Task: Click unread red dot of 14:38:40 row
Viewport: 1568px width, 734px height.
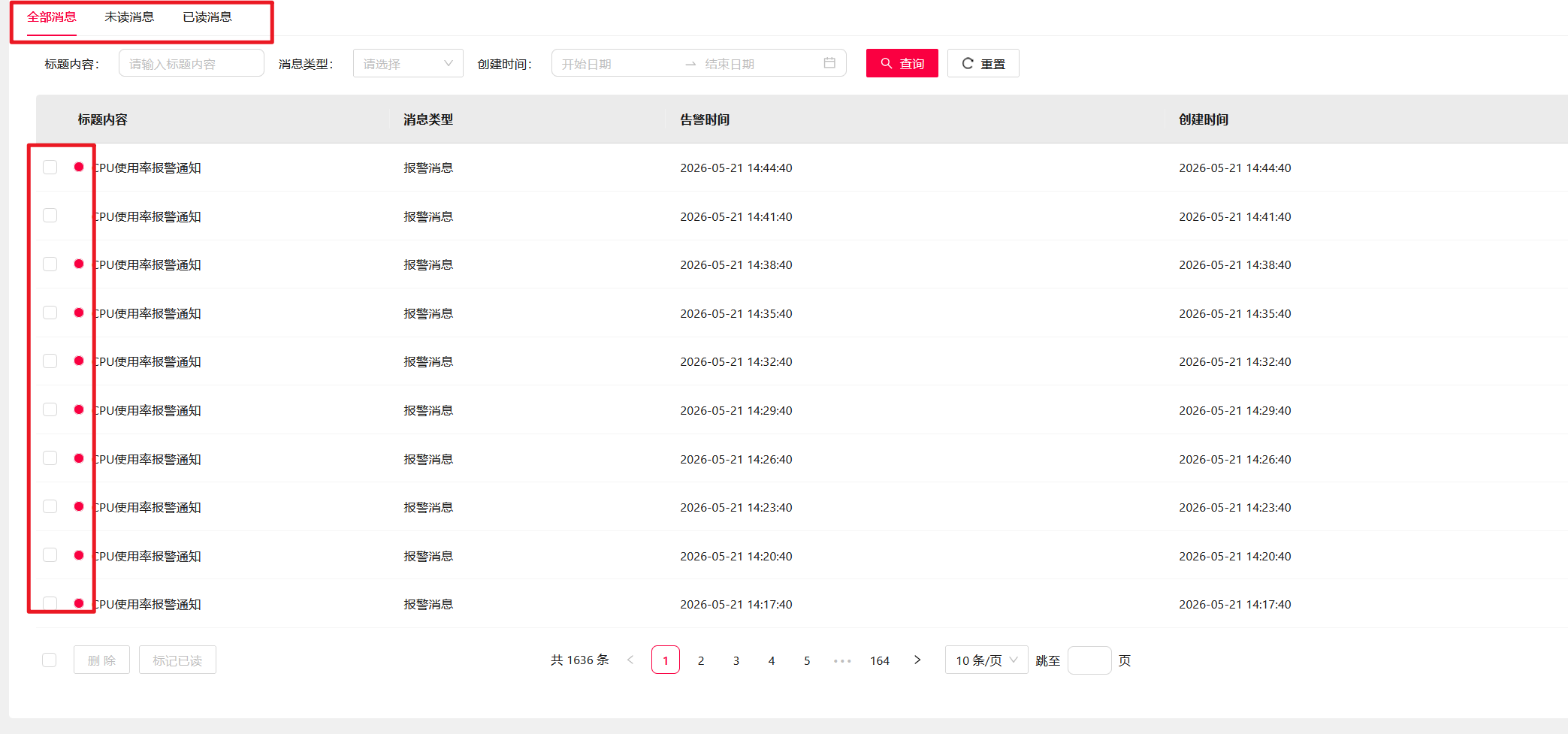Action: pyautogui.click(x=79, y=264)
